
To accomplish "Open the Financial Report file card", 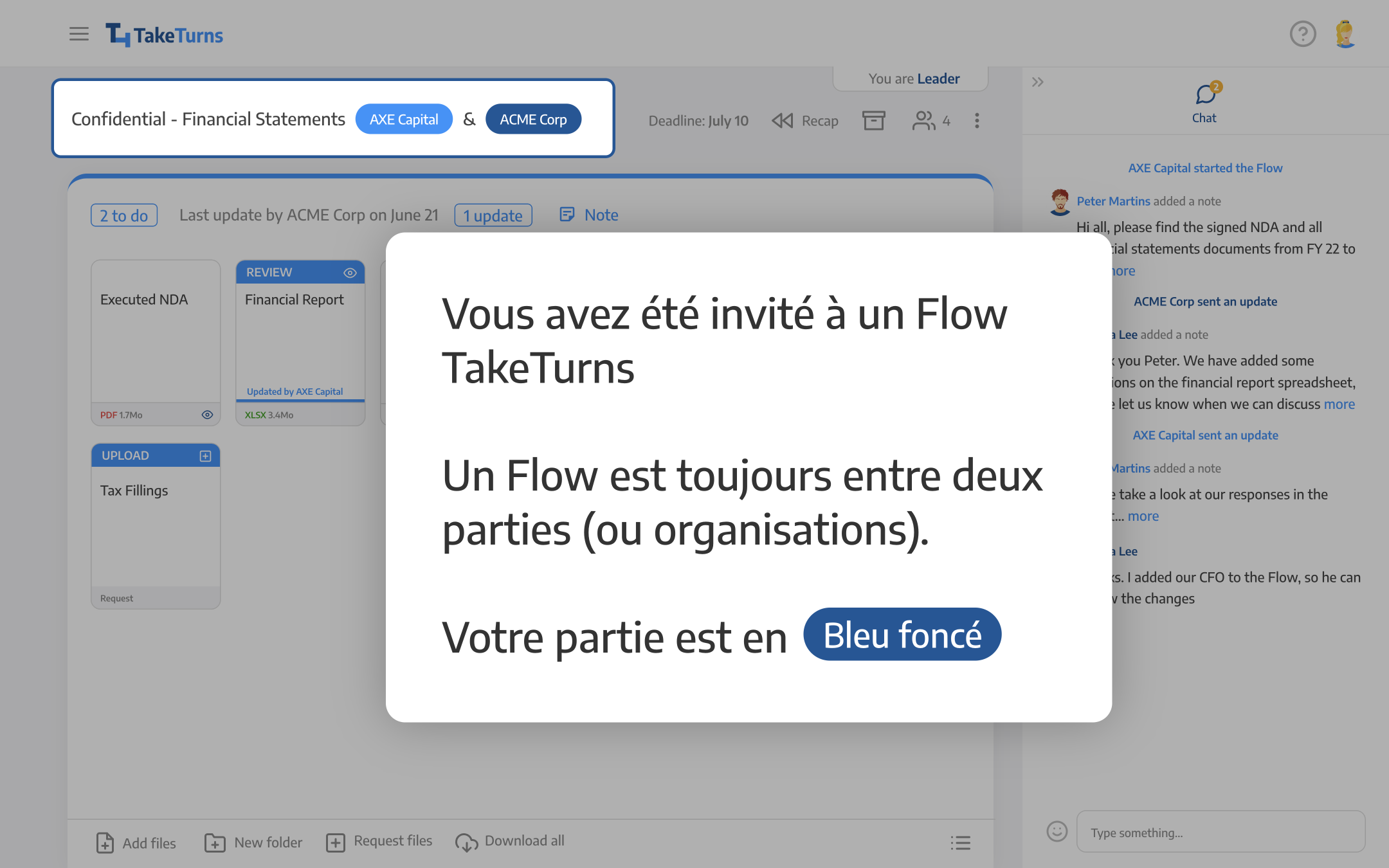I will coord(300,343).
